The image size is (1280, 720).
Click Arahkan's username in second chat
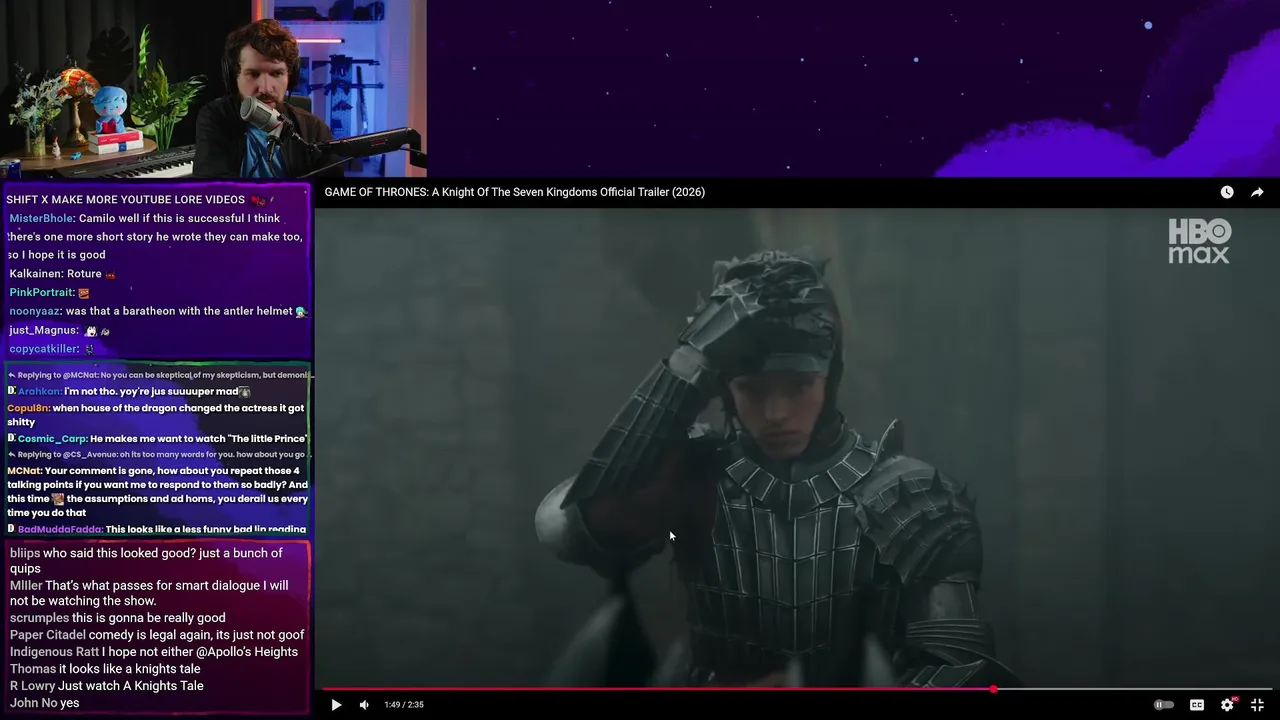40,391
